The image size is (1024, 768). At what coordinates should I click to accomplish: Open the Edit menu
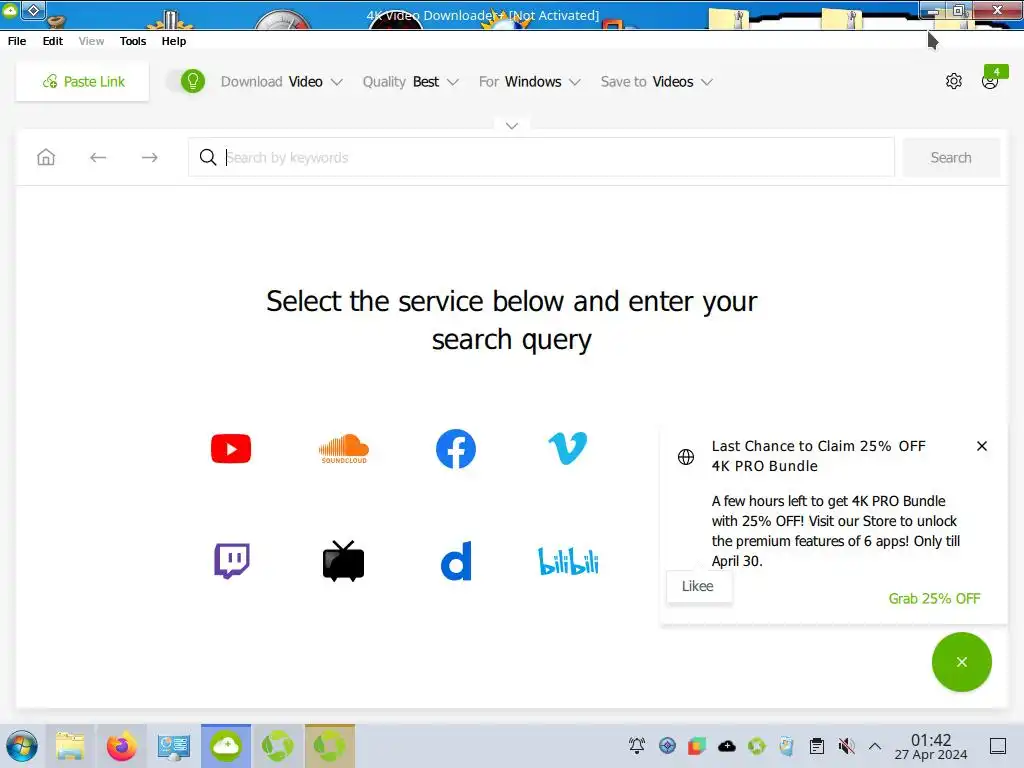53,40
